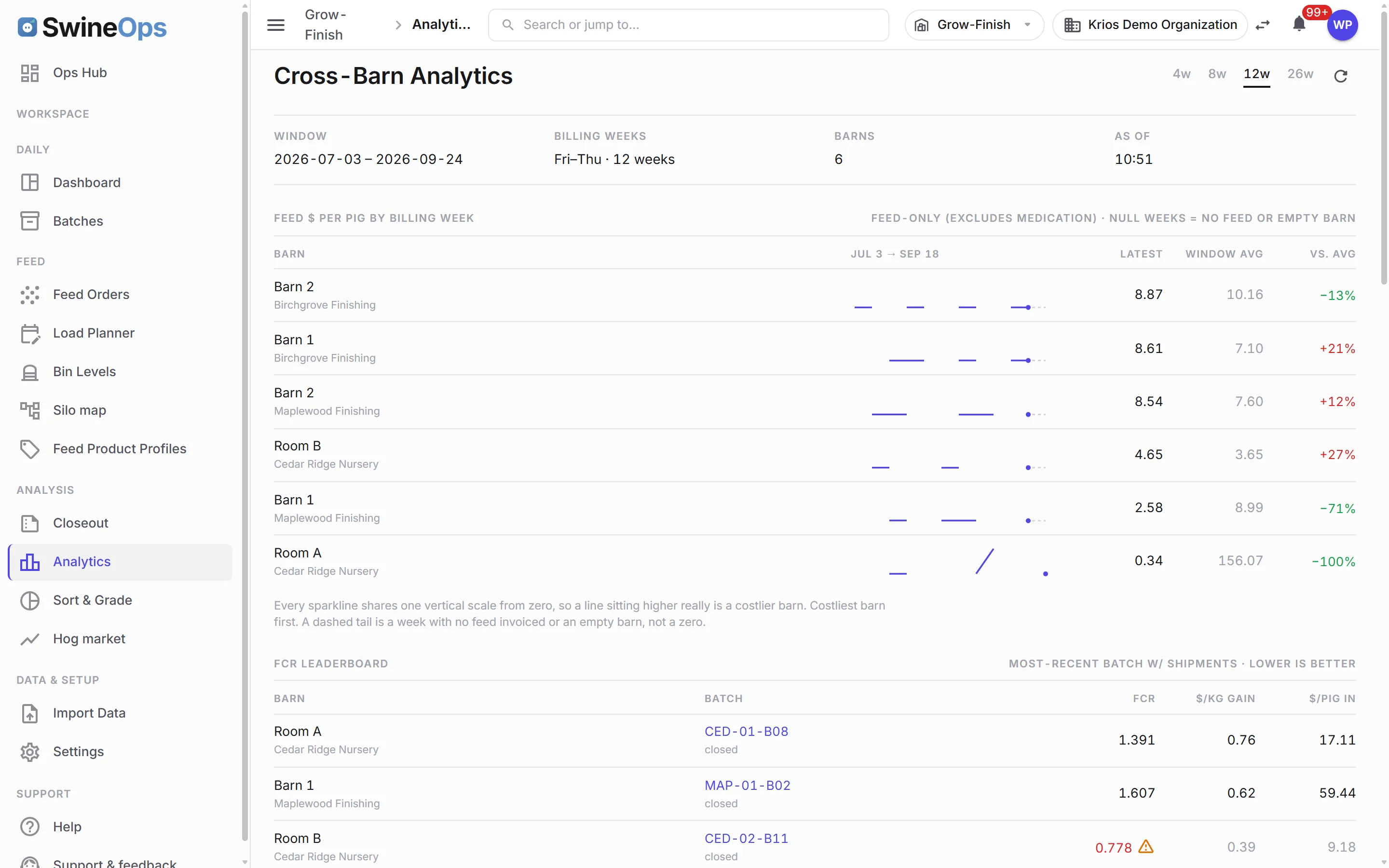Viewport: 1389px width, 868px height.
Task: Open batch CED-01-B08 link
Action: (x=746, y=732)
